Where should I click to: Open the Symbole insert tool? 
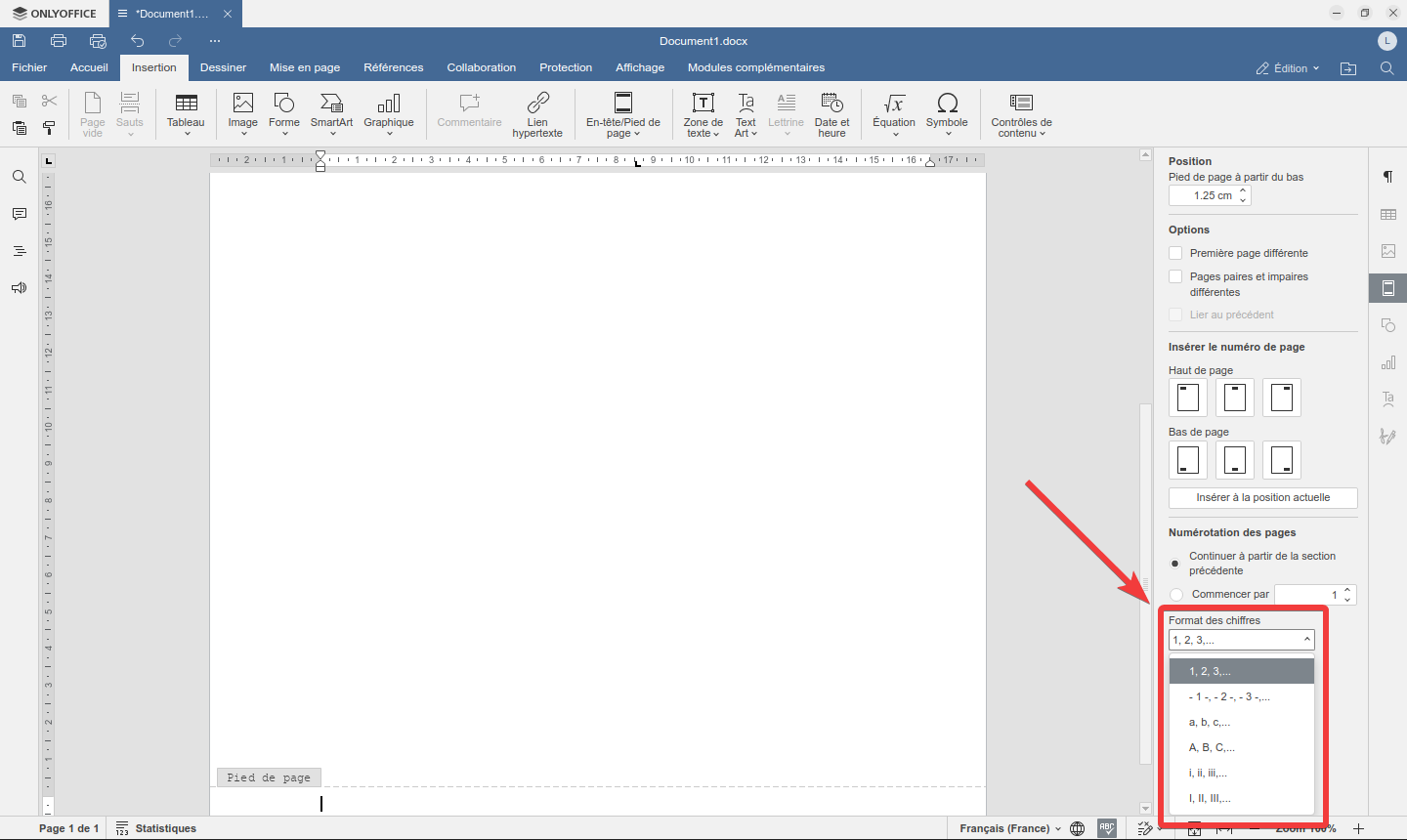pos(947,113)
